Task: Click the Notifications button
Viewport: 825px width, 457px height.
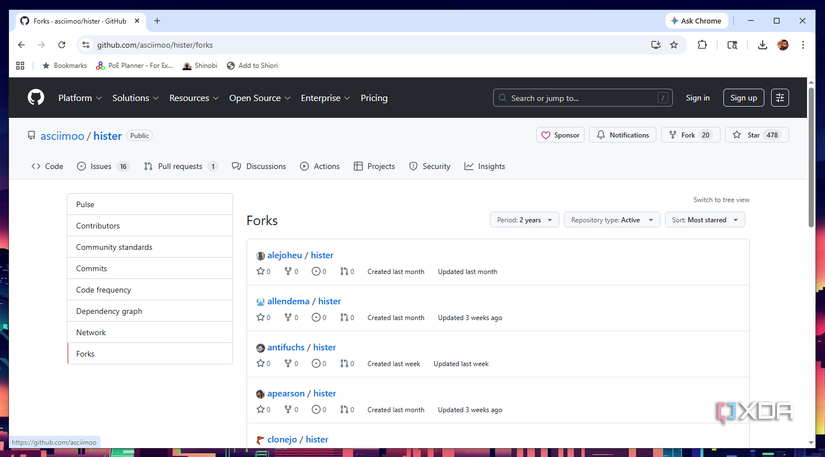Action: 622,135
